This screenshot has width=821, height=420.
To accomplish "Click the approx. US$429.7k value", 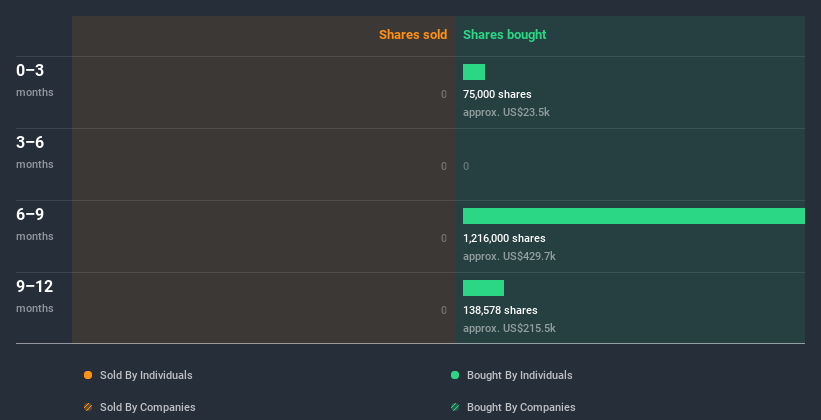I will coord(509,257).
